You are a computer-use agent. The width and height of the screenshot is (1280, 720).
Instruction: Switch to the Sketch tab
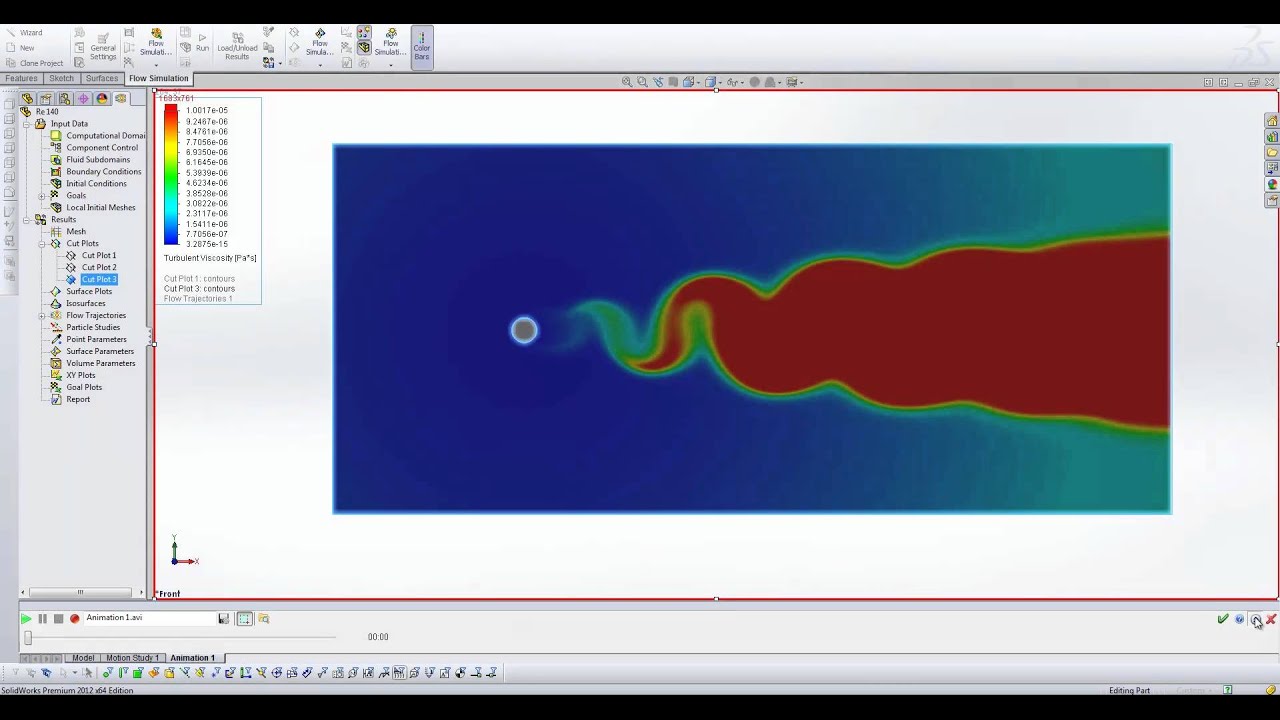click(61, 78)
